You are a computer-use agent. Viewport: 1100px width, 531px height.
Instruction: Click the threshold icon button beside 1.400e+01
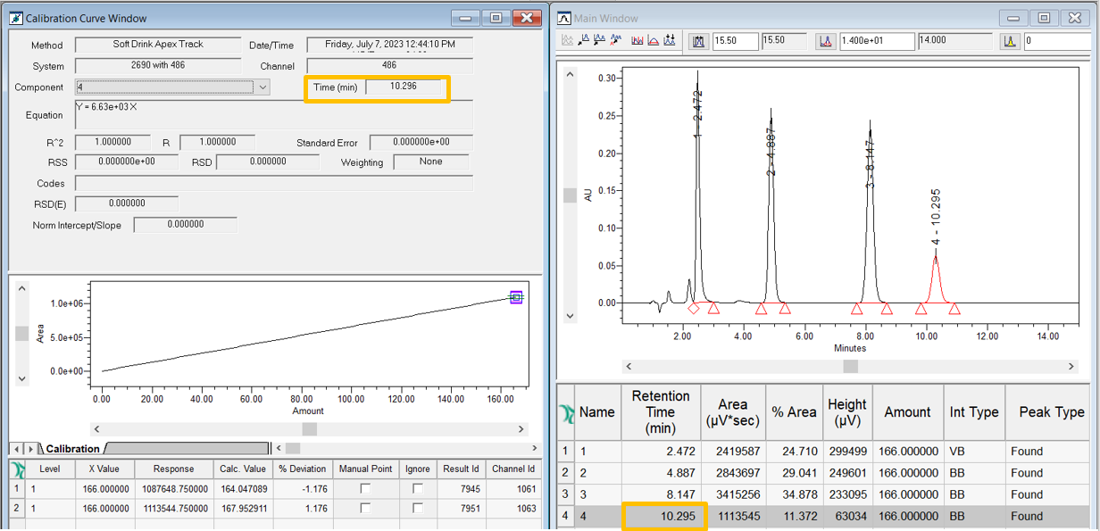[x=825, y=41]
